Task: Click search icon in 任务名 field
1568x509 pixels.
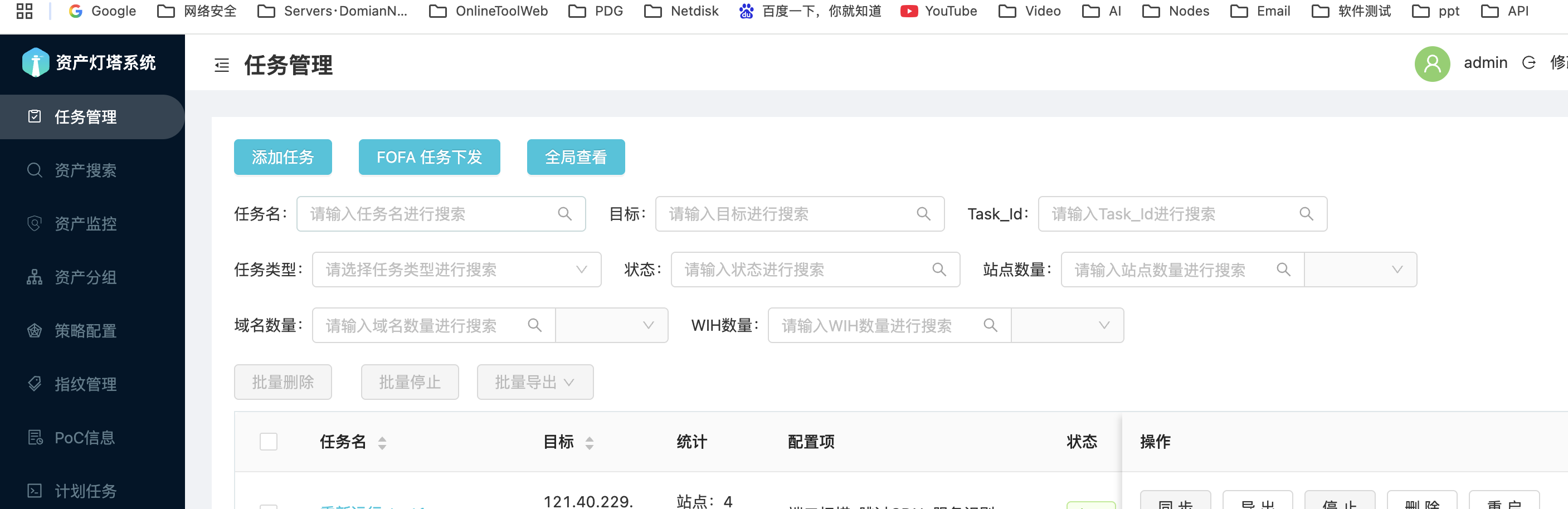Action: [x=564, y=214]
